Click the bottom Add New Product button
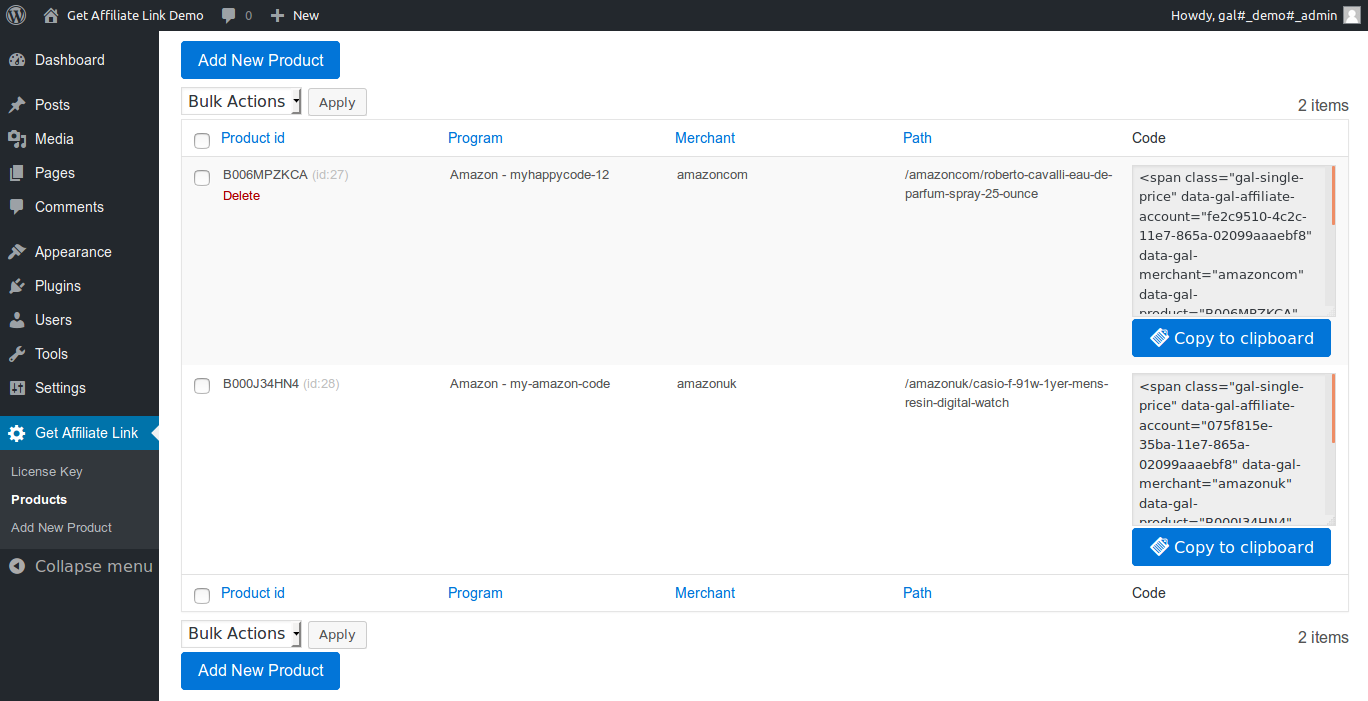 [260, 670]
